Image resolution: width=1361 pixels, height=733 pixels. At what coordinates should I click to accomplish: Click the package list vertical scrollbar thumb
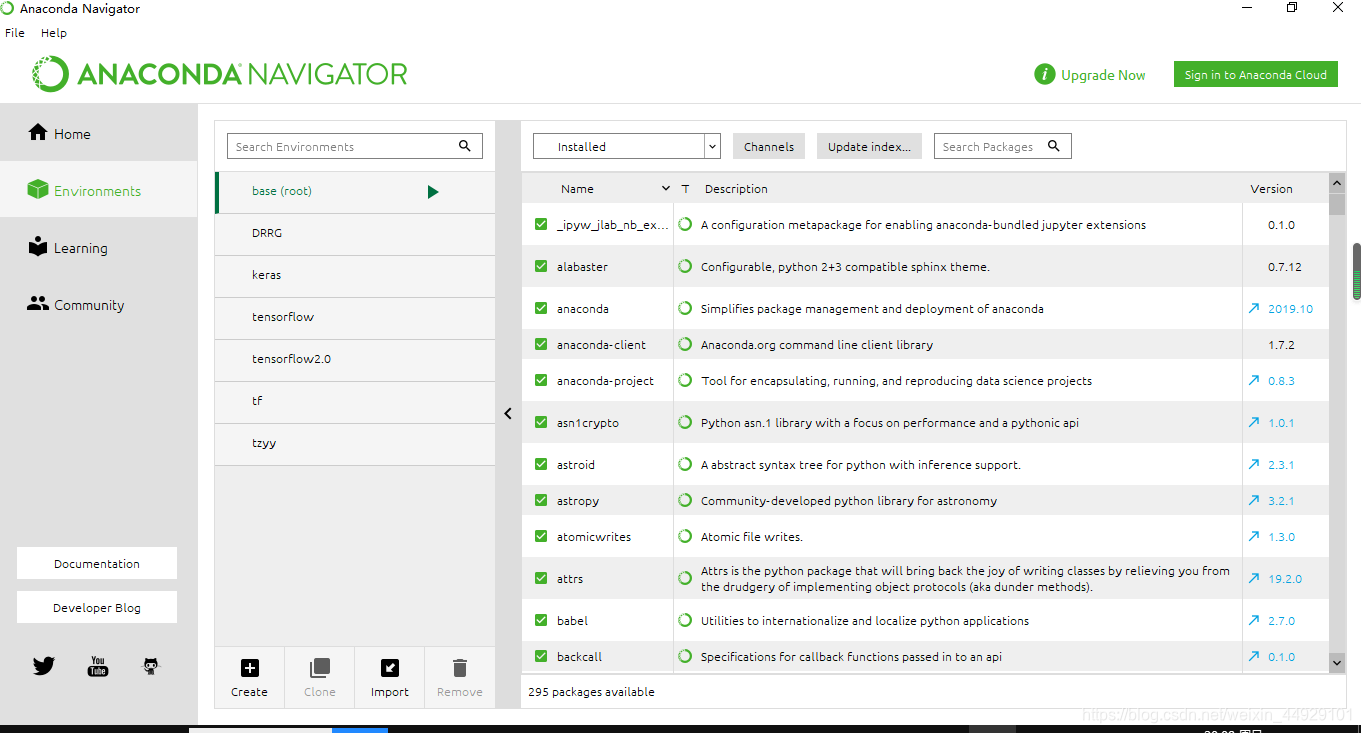1337,204
